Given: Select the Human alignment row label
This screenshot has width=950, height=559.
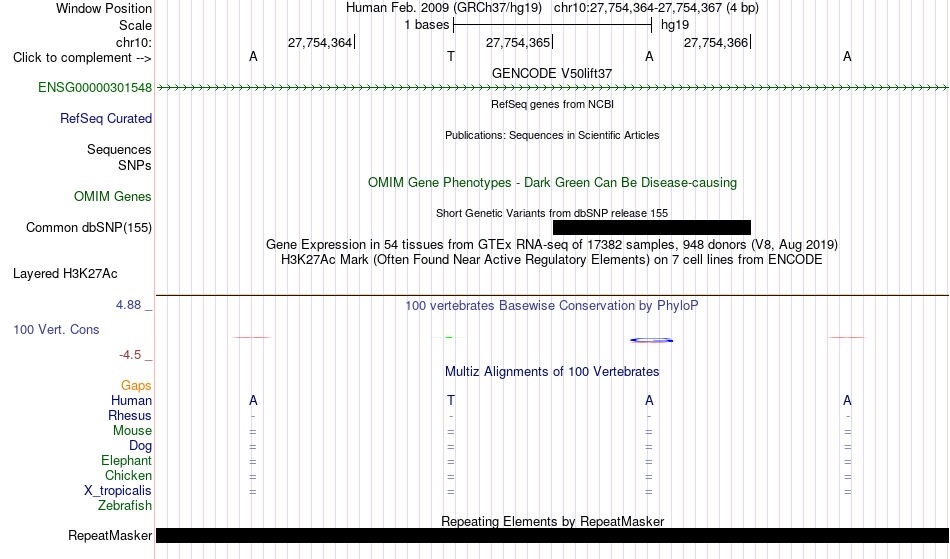Looking at the screenshot, I should click(131, 401).
